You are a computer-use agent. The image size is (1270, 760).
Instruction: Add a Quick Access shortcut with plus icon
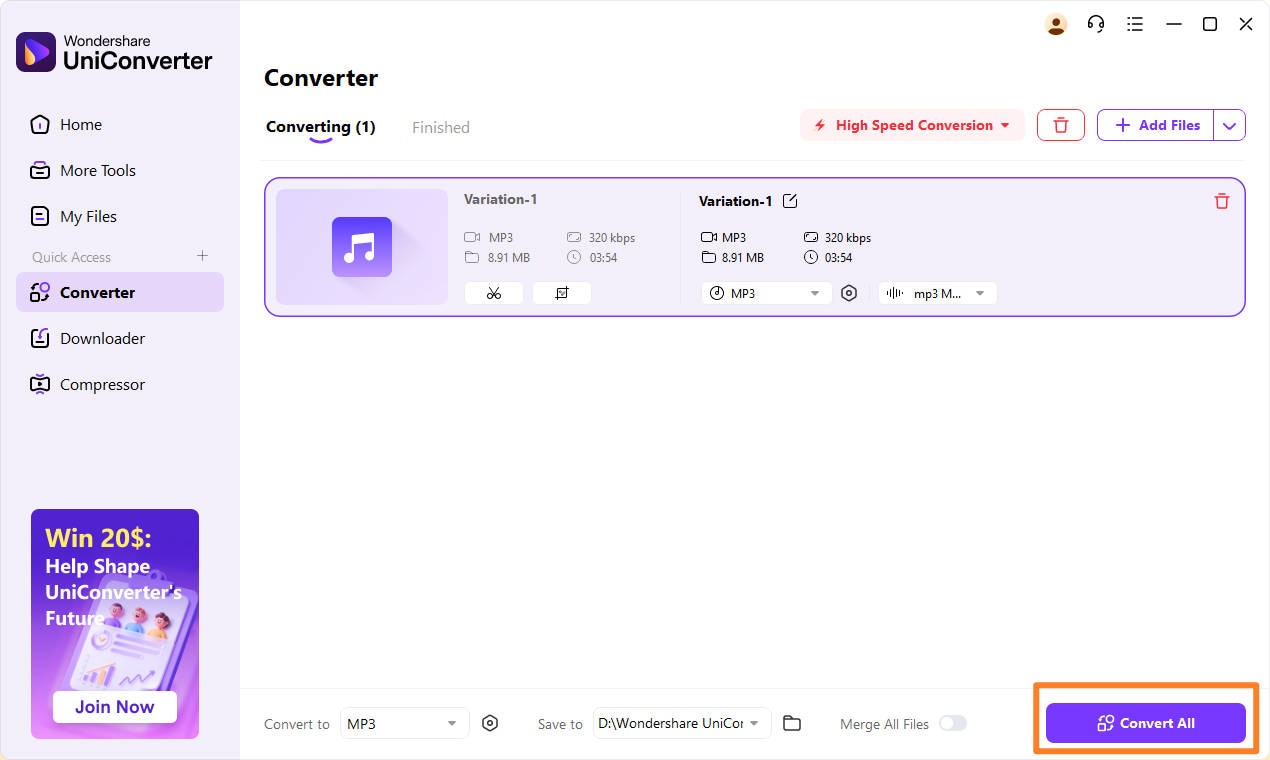coord(202,256)
